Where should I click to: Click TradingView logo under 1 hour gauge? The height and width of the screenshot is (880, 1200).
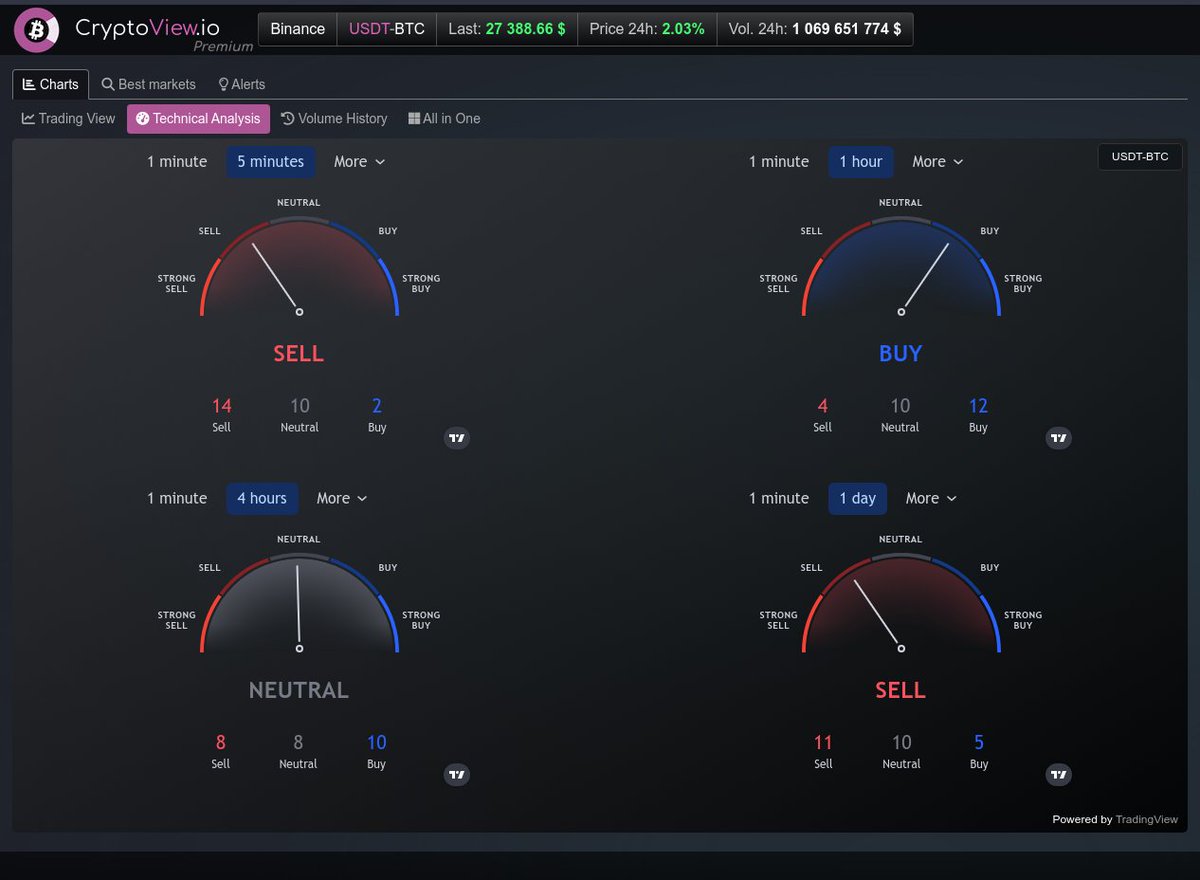1059,438
